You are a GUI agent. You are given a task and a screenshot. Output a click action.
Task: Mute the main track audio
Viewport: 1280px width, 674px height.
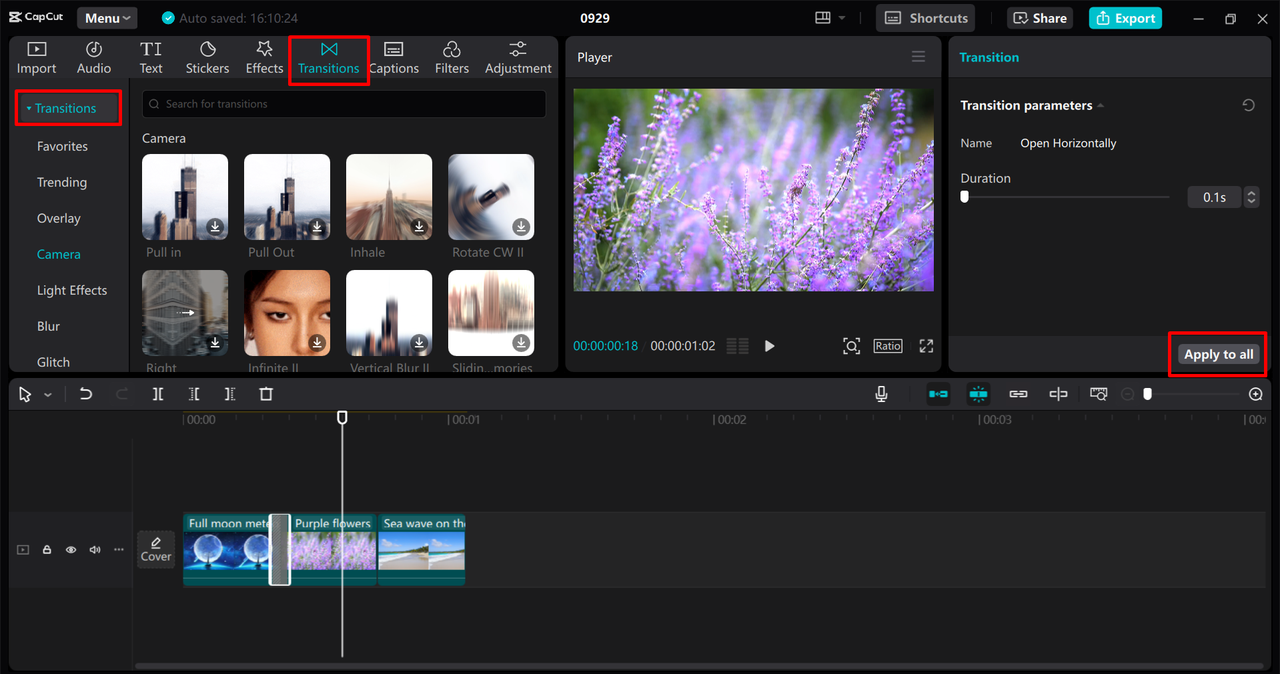95,550
